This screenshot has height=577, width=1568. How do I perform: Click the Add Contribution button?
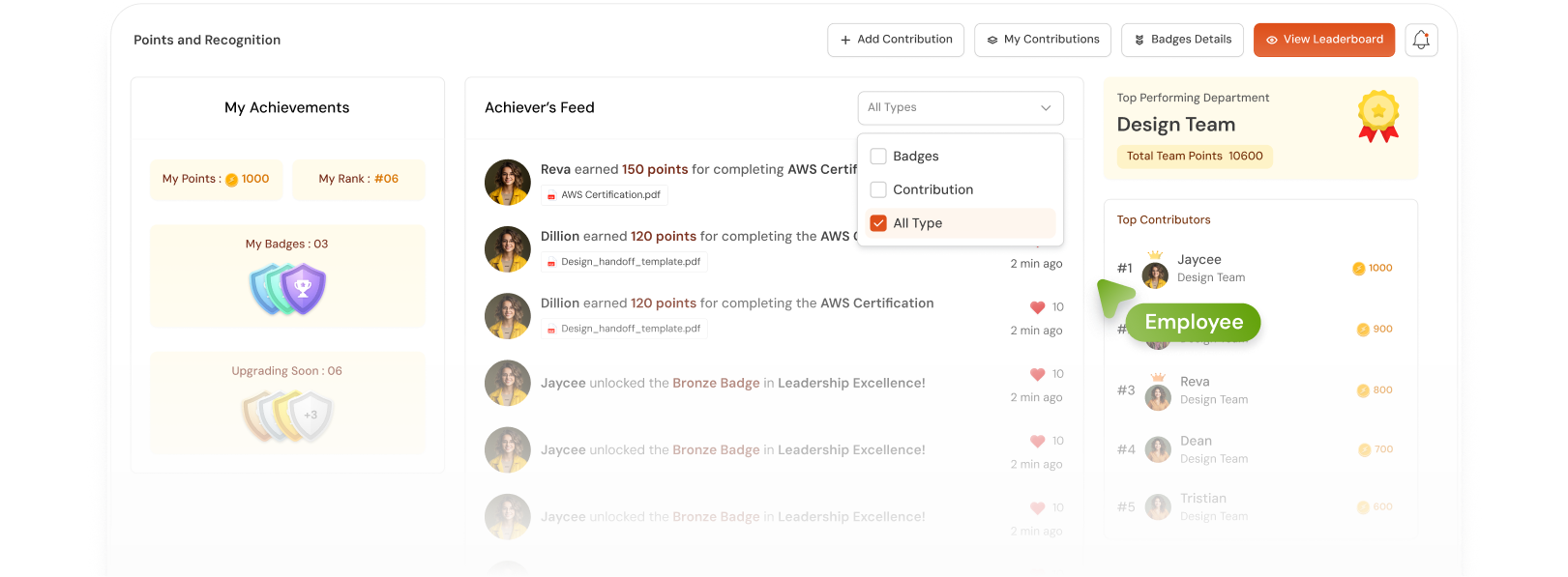click(895, 40)
